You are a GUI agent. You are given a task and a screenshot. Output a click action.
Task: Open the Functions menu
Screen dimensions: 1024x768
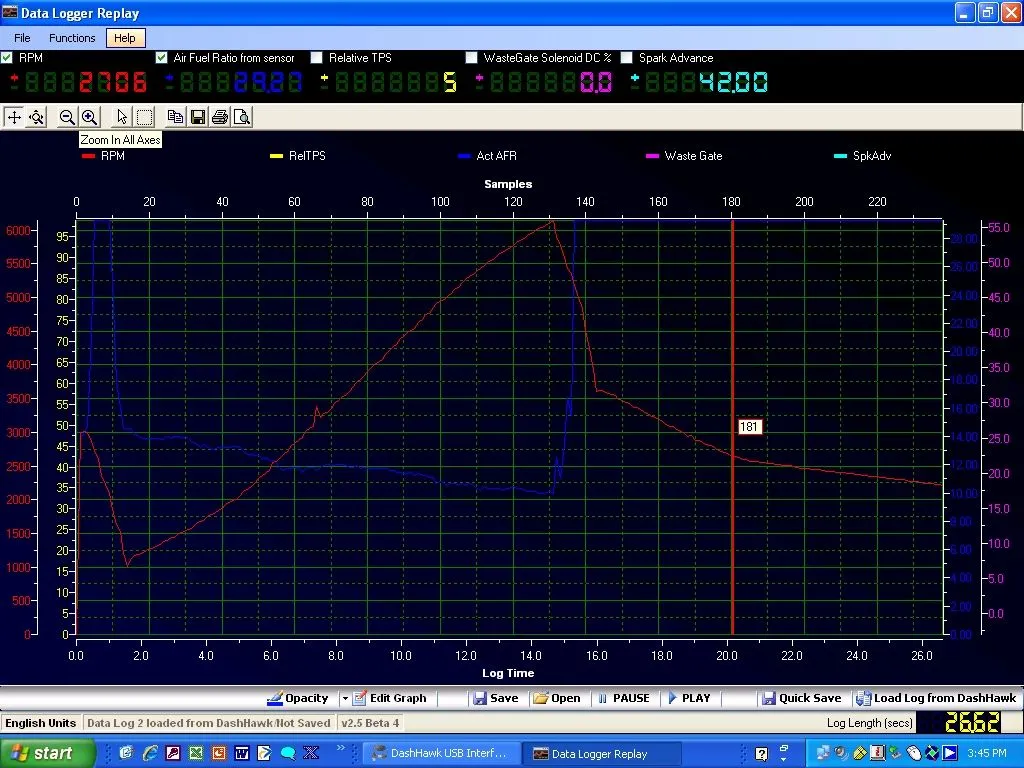click(x=72, y=38)
